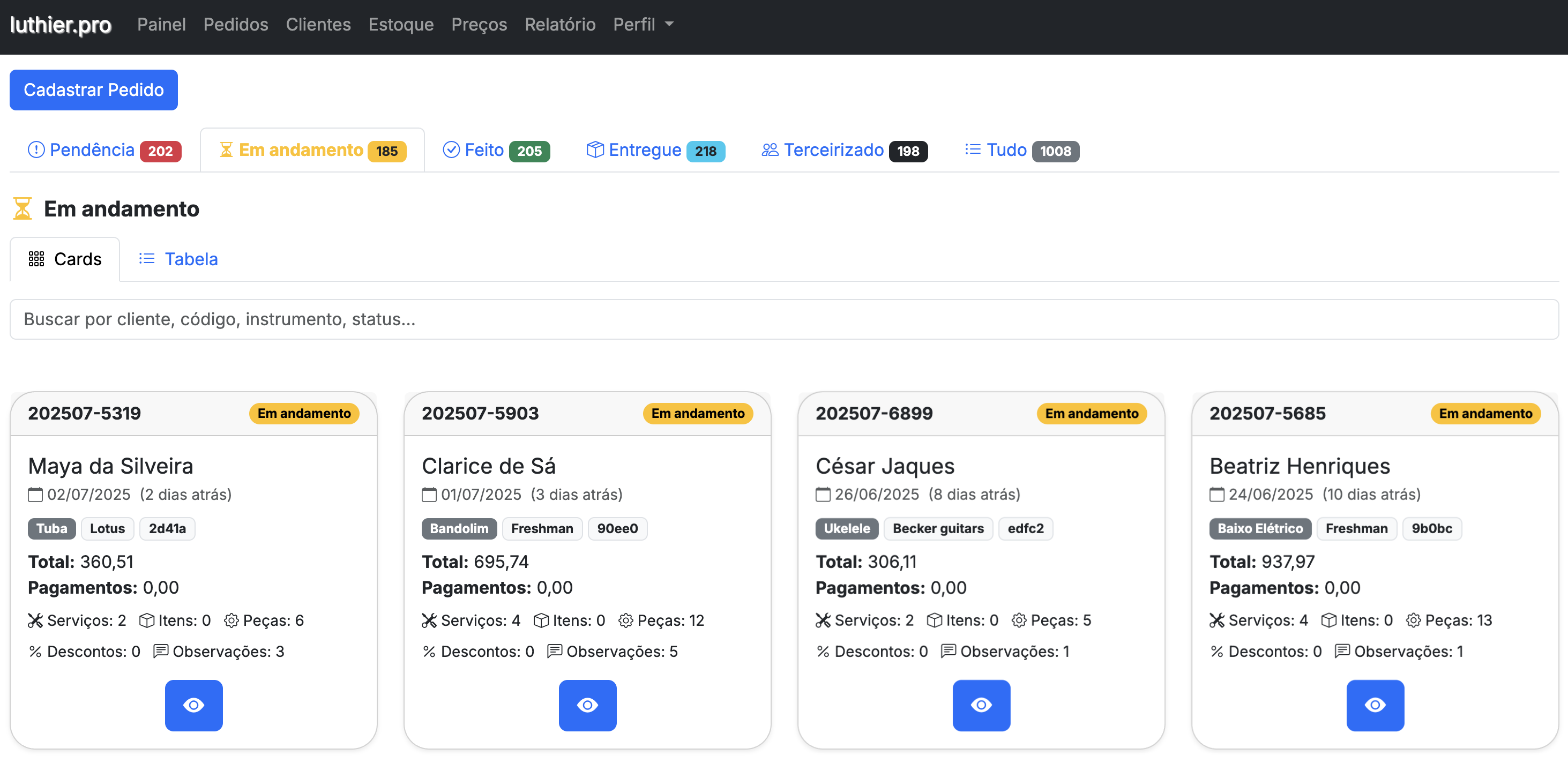Switch to the Tabela view tab

[x=178, y=259]
